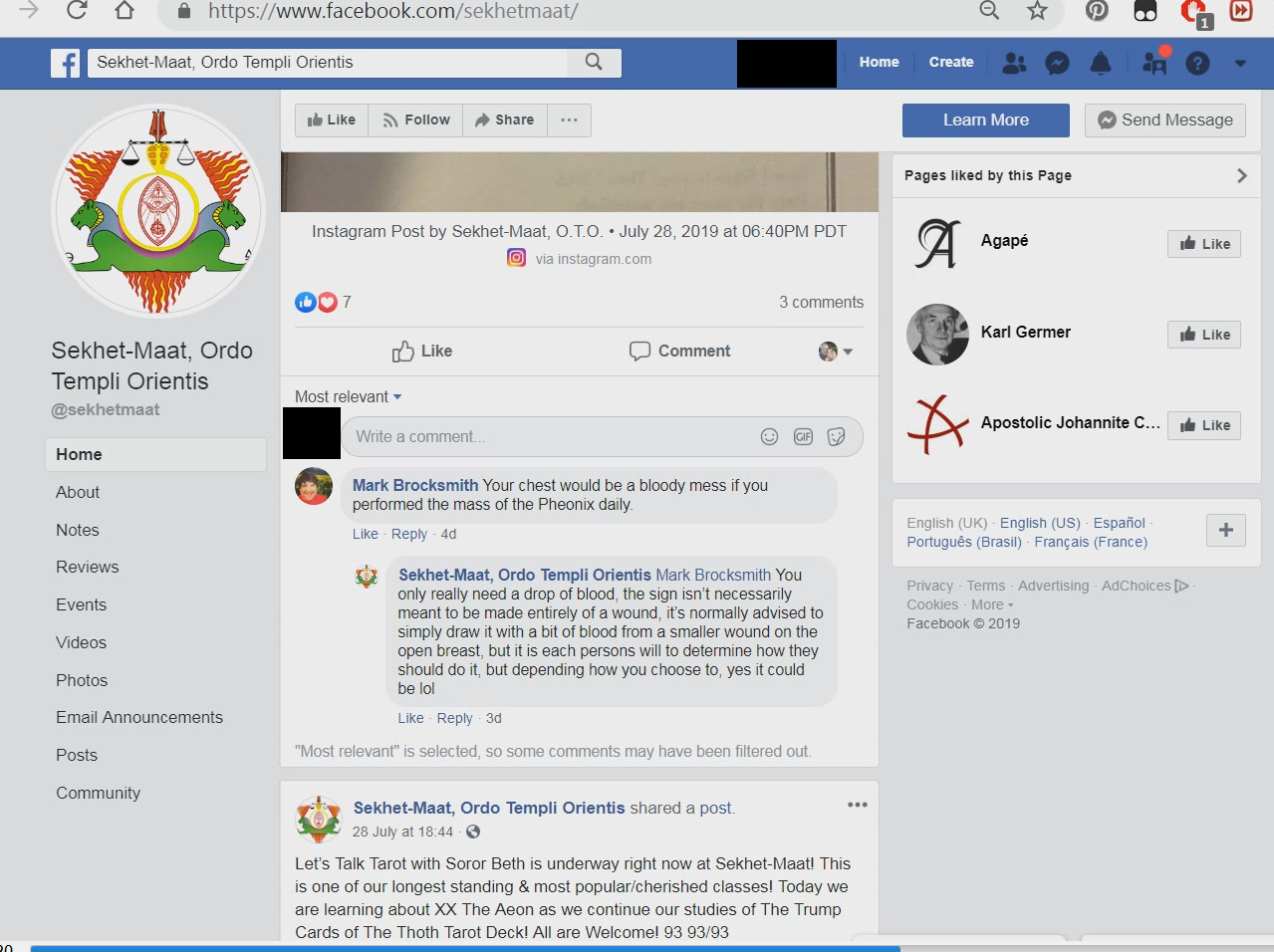The height and width of the screenshot is (952, 1274).
Task: Click Comment button on the post
Action: [x=679, y=351]
